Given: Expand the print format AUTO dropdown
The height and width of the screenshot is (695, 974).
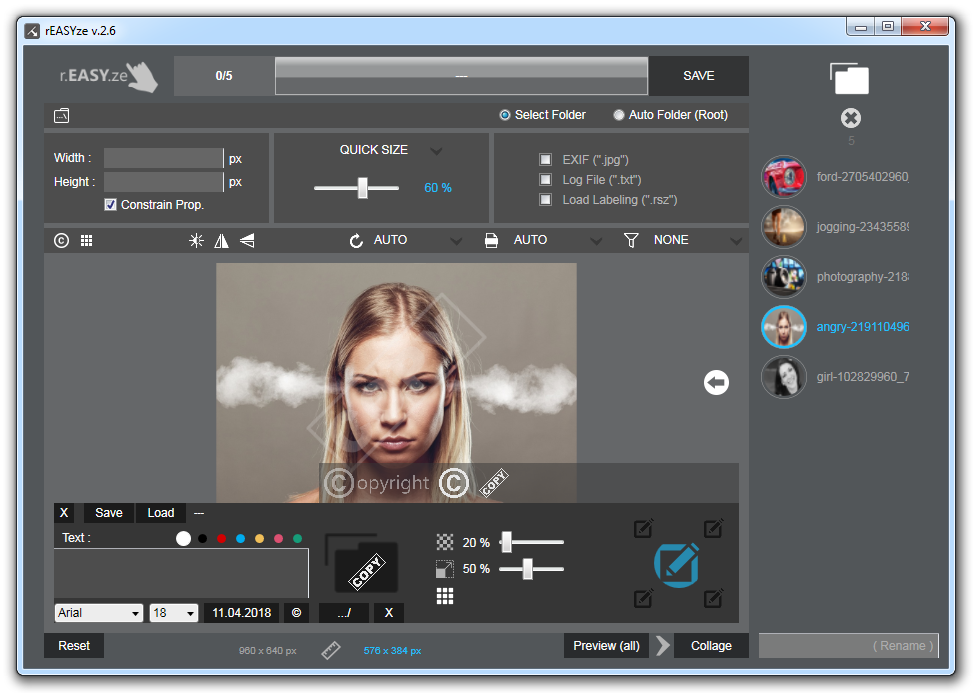Looking at the screenshot, I should click(596, 241).
